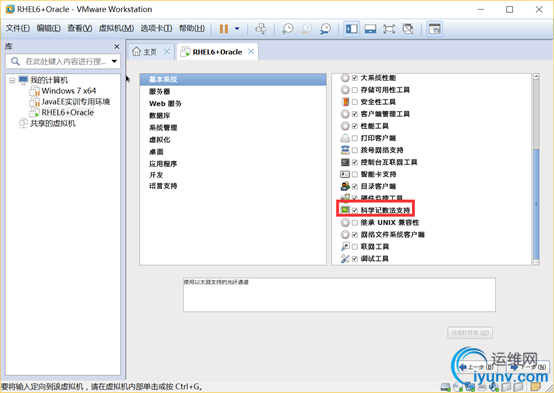Click the package list scroll-up arrow
This screenshot has height=393, width=554.
coord(536,76)
